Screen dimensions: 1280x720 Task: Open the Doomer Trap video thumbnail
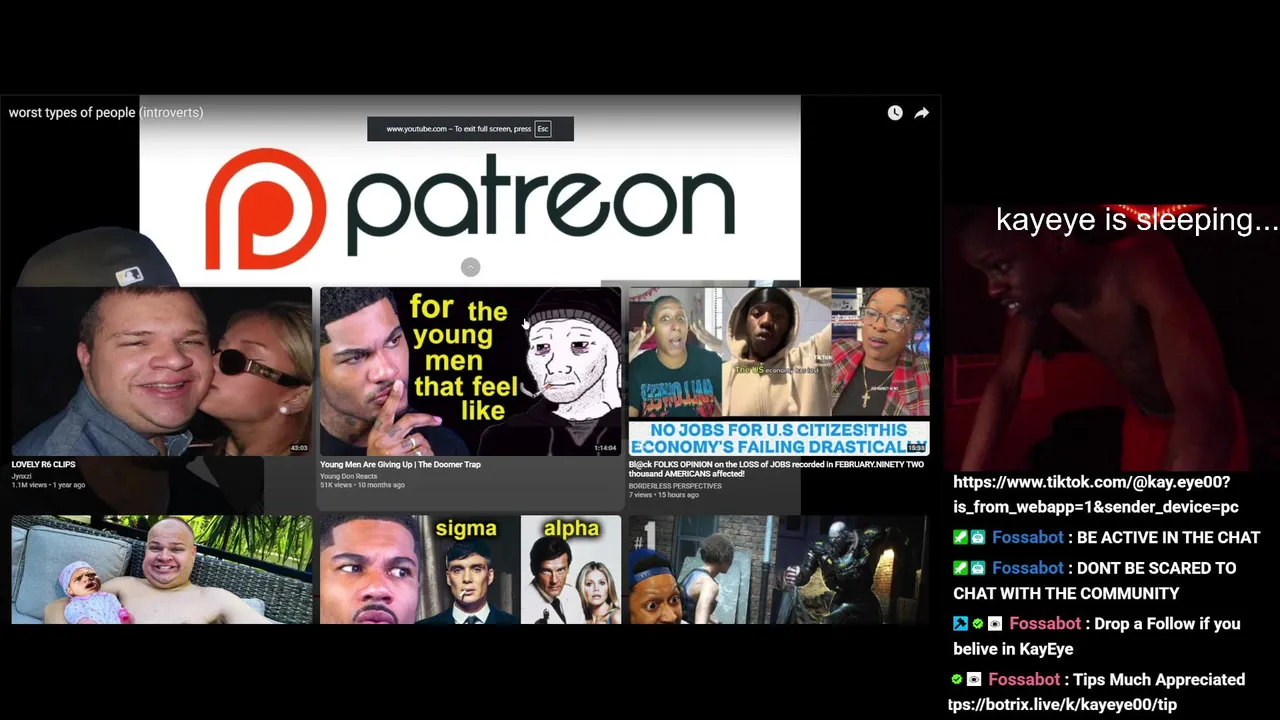[470, 371]
